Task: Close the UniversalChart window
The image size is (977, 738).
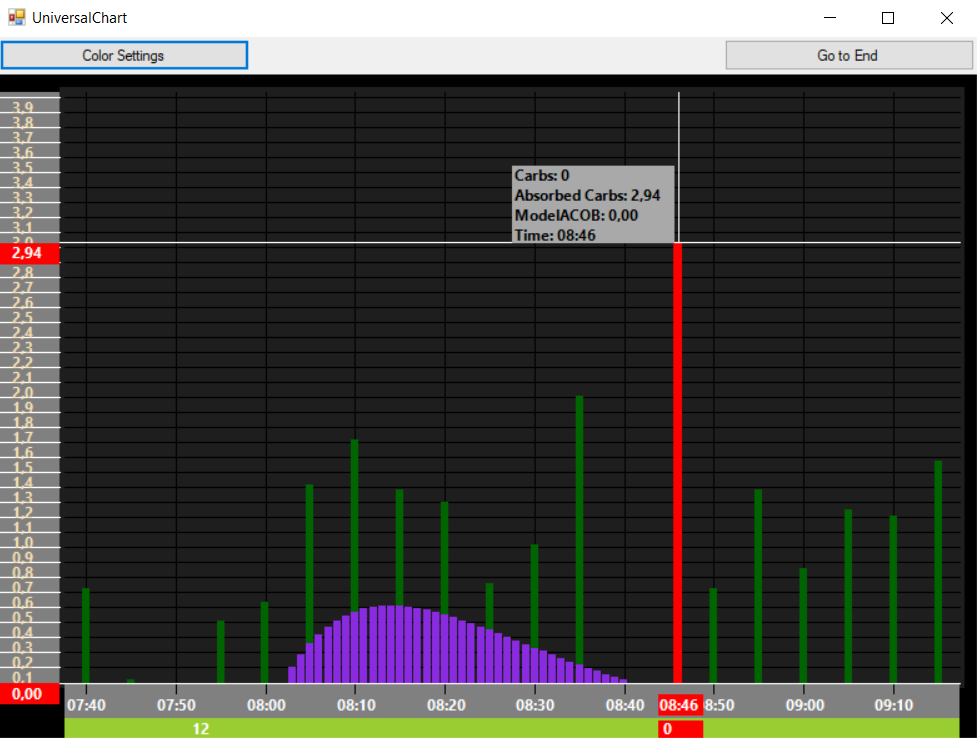Action: pos(946,18)
